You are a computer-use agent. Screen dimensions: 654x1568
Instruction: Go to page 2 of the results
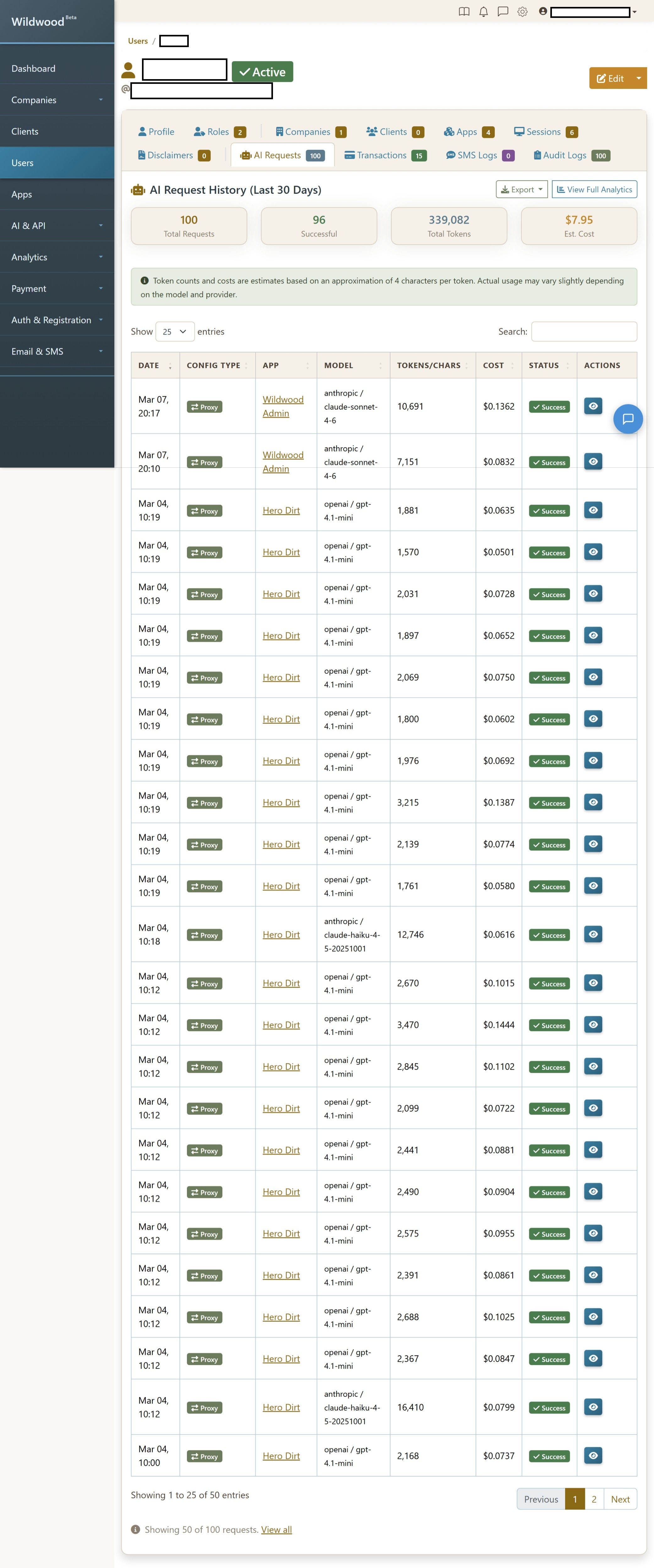pyautogui.click(x=593, y=1499)
